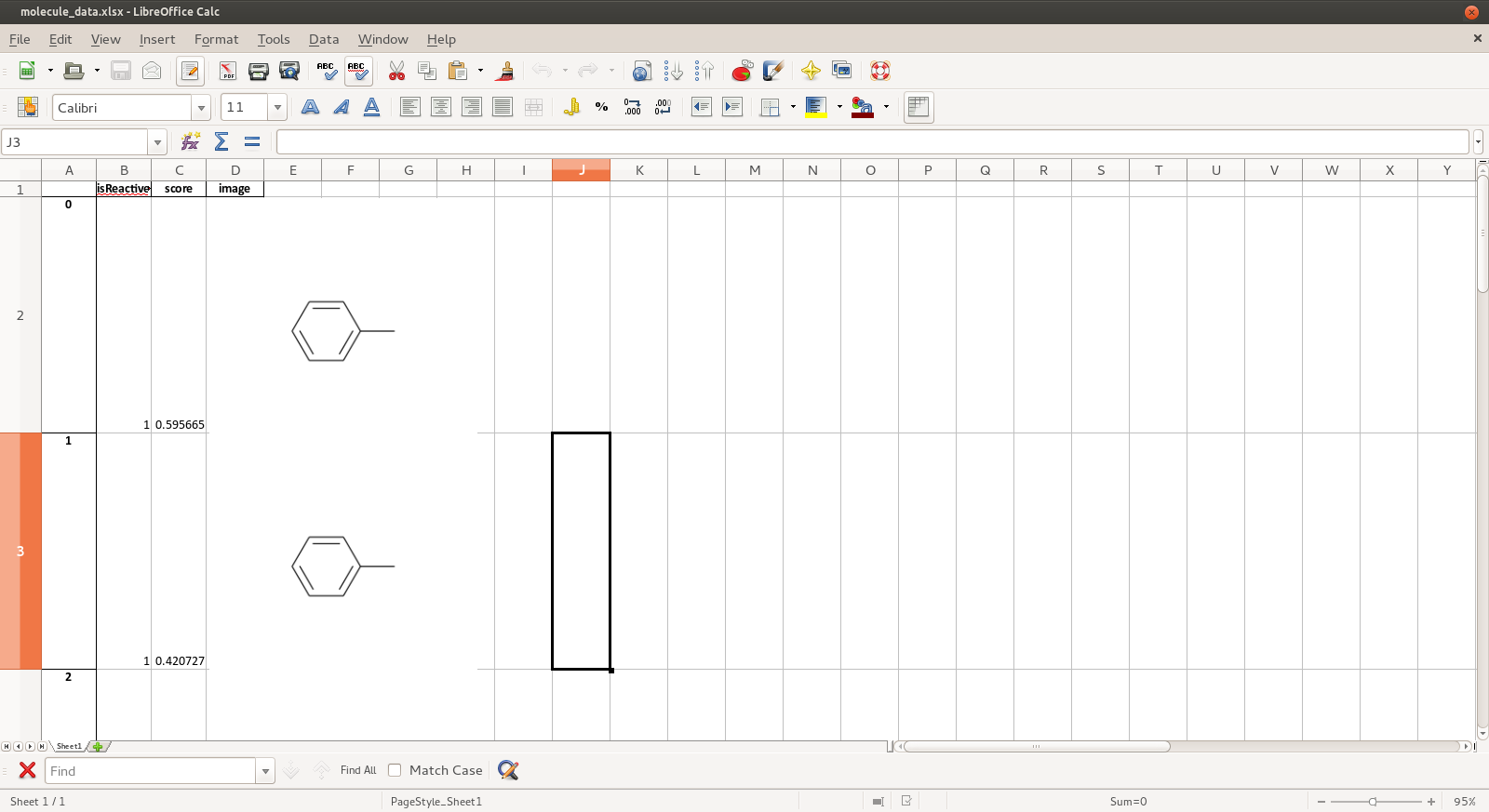Open the Tools menu
Screen dimensions: 1489x812
pyautogui.click(x=274, y=39)
